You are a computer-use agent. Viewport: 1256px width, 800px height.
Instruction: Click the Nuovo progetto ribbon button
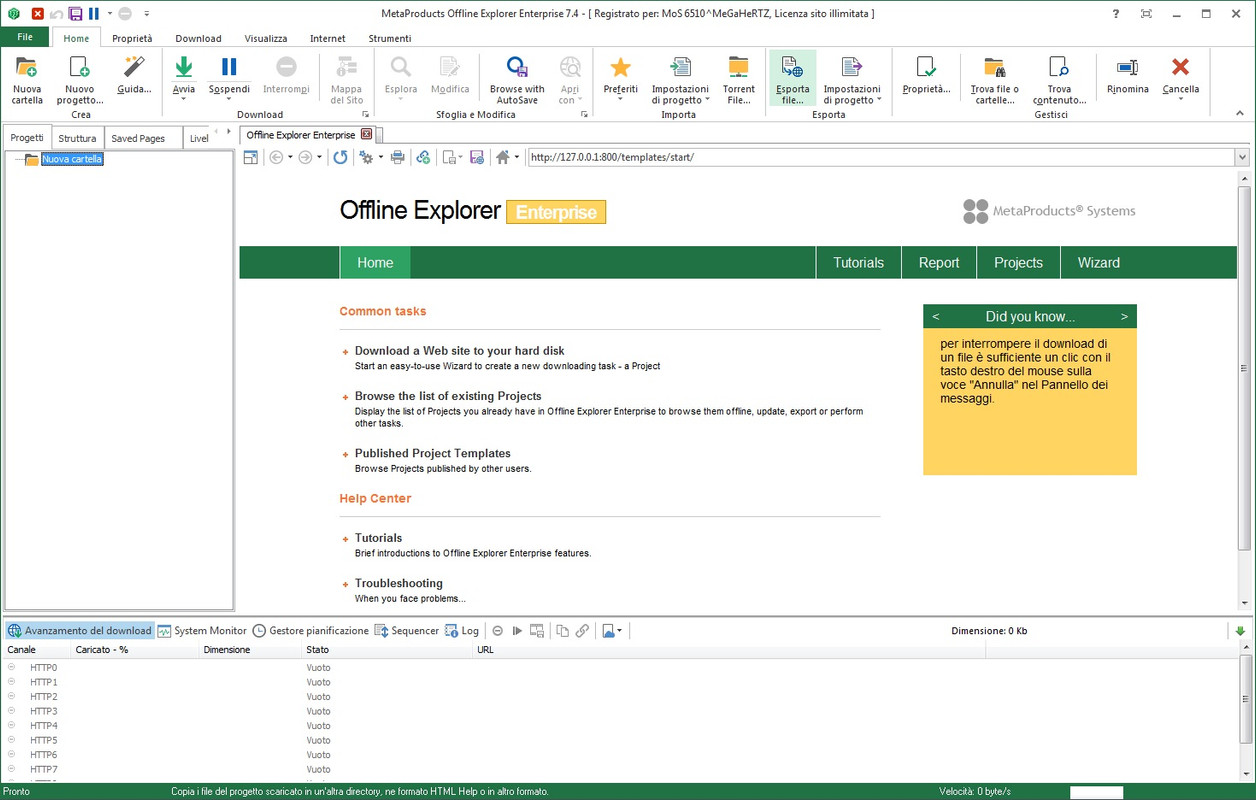[x=79, y=80]
